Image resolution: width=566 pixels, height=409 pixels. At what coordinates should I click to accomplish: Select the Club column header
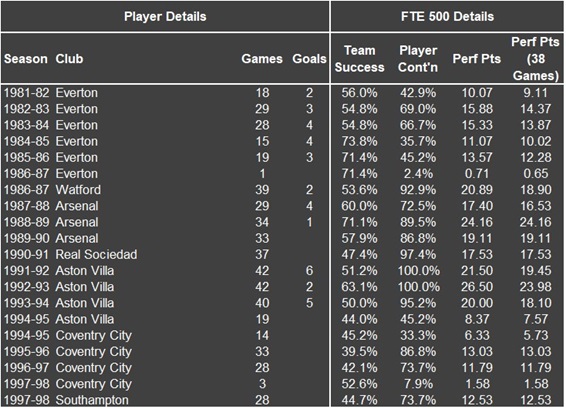69,58
